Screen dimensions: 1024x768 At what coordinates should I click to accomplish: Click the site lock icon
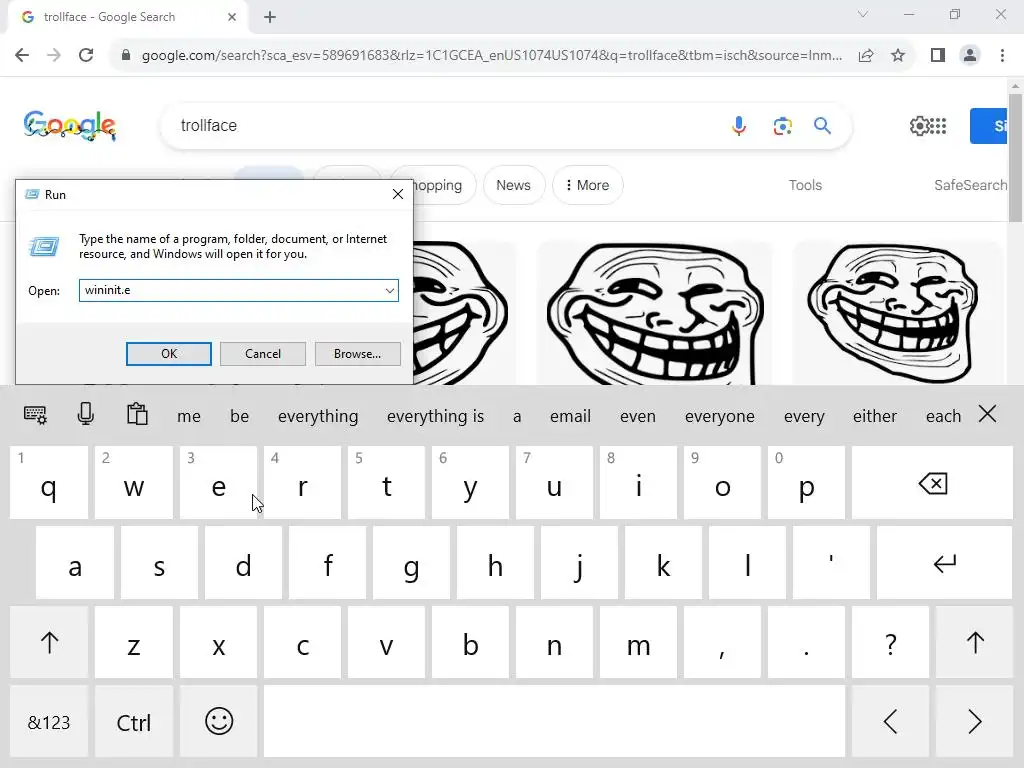[126, 56]
